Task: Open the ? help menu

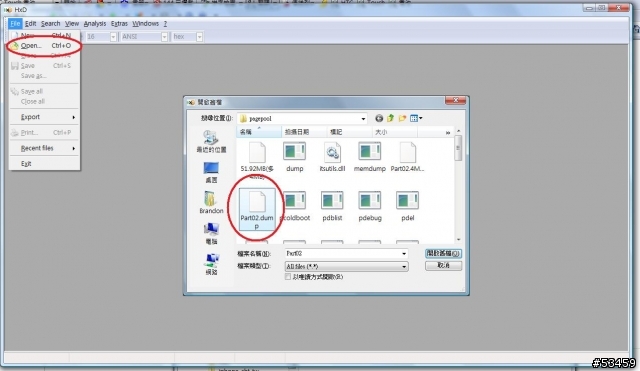Action: tap(165, 24)
